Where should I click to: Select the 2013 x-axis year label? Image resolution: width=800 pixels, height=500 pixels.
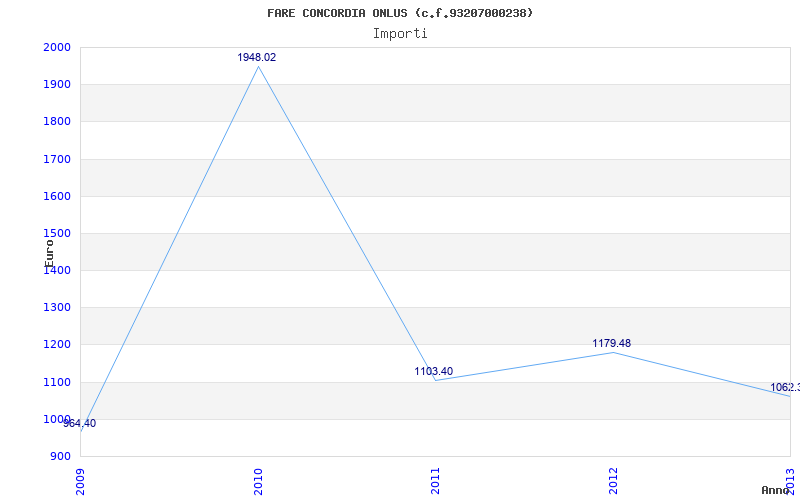click(791, 482)
